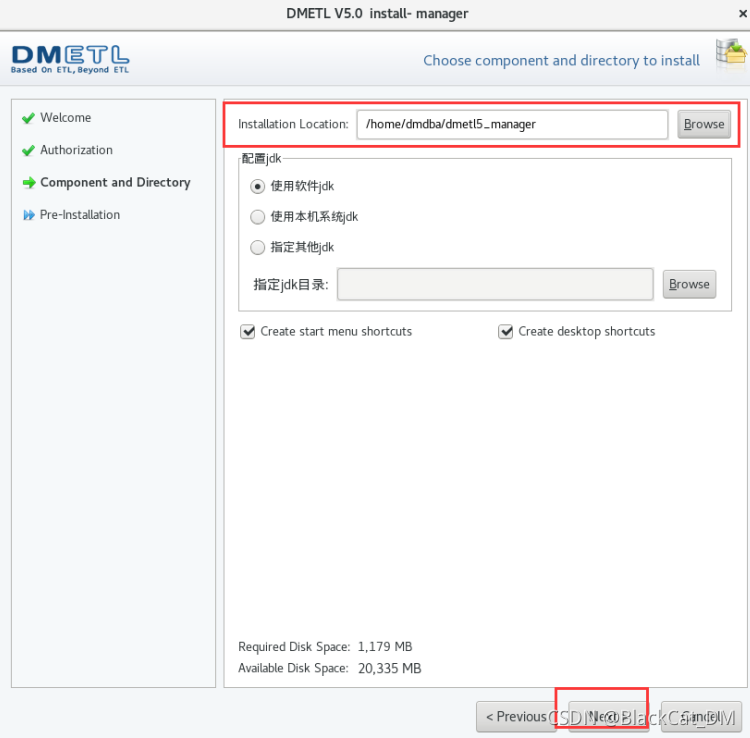Proceed with the Next button

pos(608,716)
